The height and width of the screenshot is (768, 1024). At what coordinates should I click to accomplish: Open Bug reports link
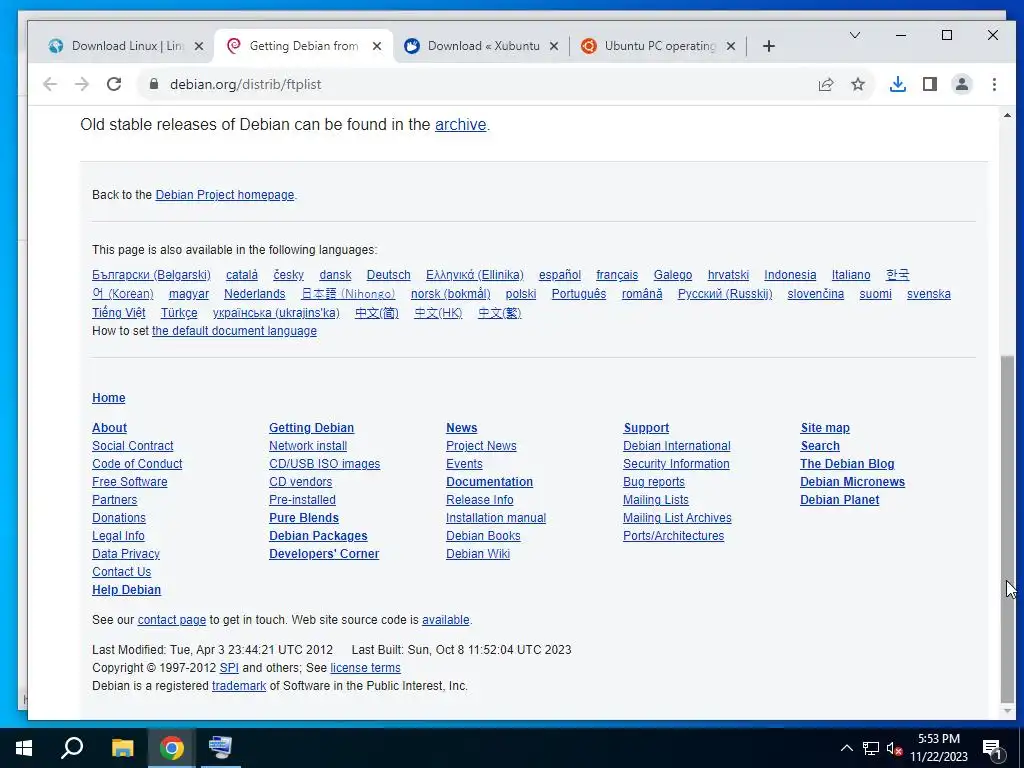pos(654,482)
